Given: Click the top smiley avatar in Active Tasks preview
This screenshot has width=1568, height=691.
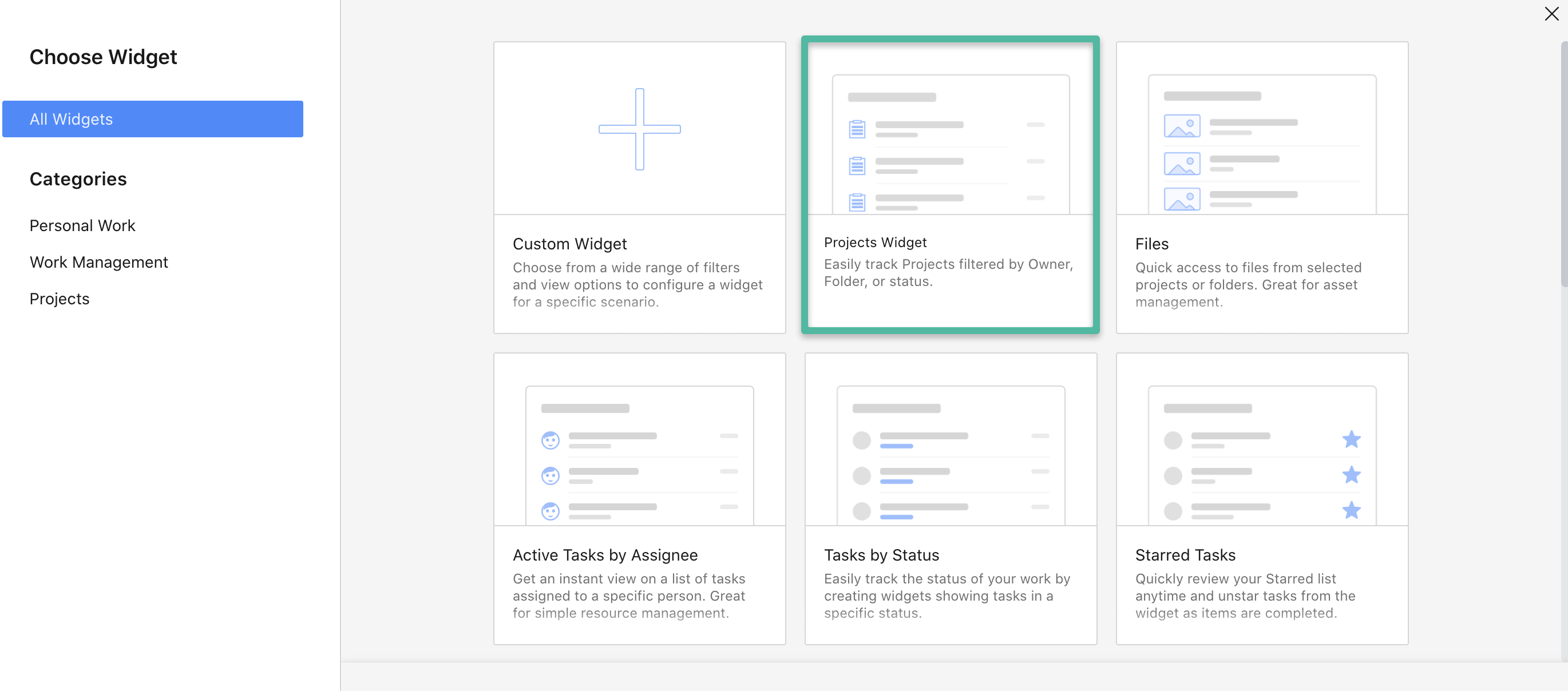Looking at the screenshot, I should [551, 440].
